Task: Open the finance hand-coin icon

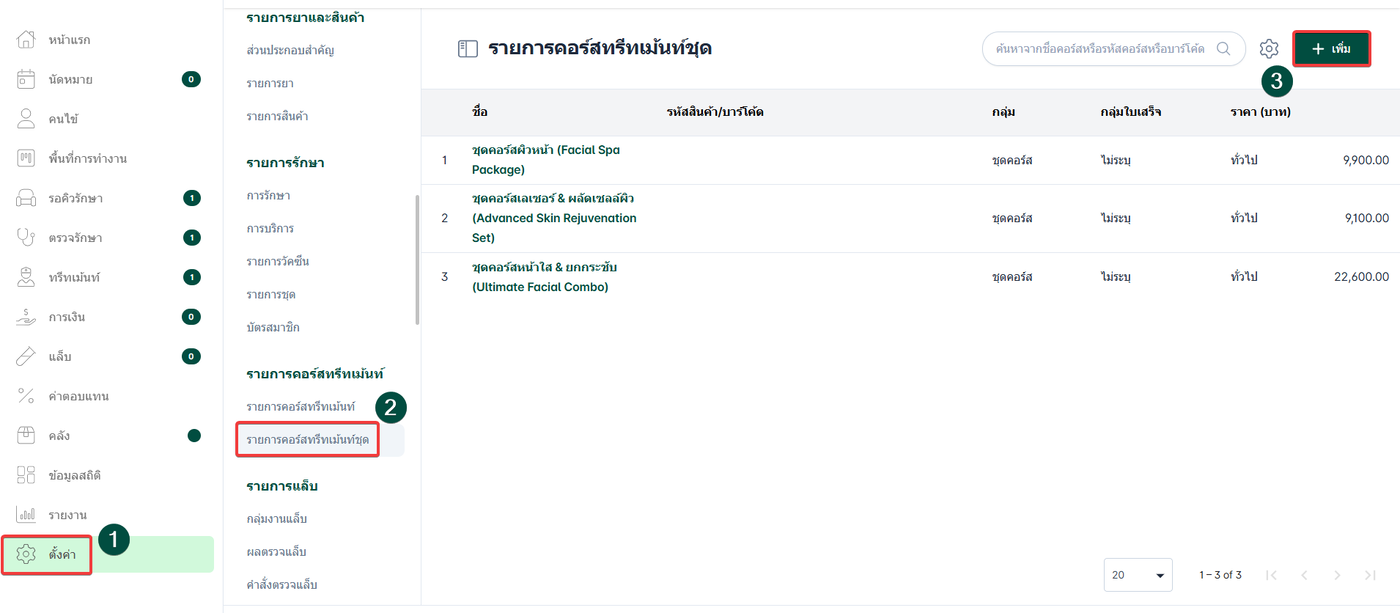Action: (x=27, y=317)
